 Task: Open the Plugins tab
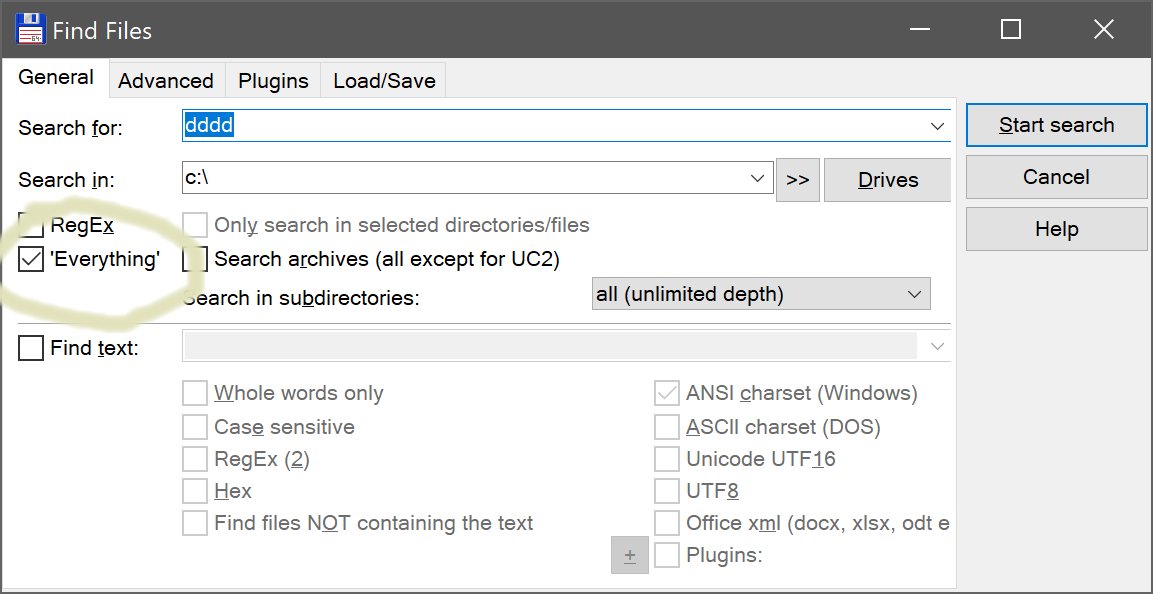click(x=273, y=81)
